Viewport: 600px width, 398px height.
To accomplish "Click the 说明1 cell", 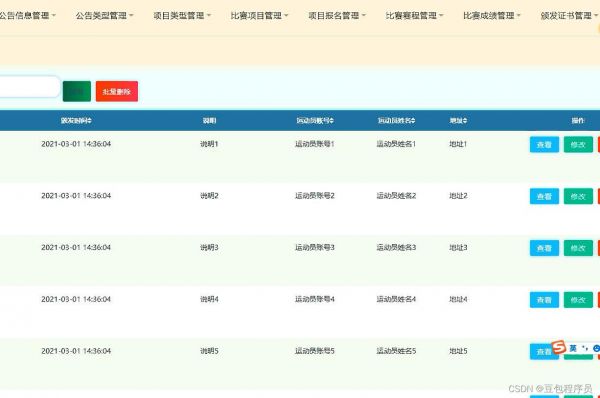I will click(x=209, y=144).
